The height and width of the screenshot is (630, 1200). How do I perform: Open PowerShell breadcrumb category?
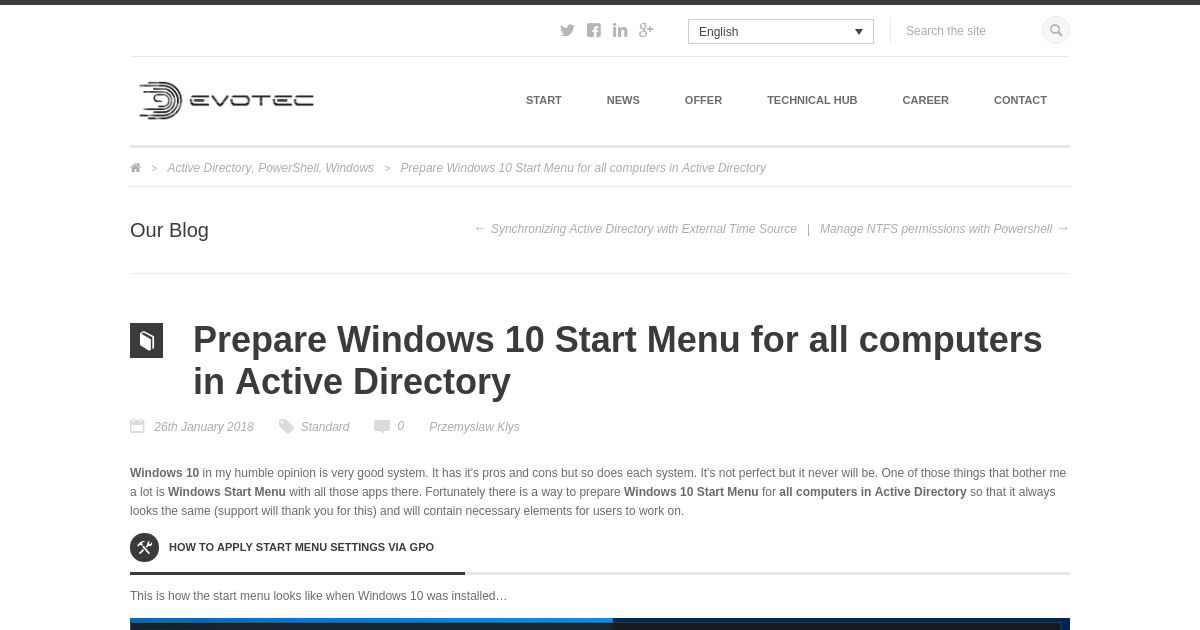(x=288, y=168)
